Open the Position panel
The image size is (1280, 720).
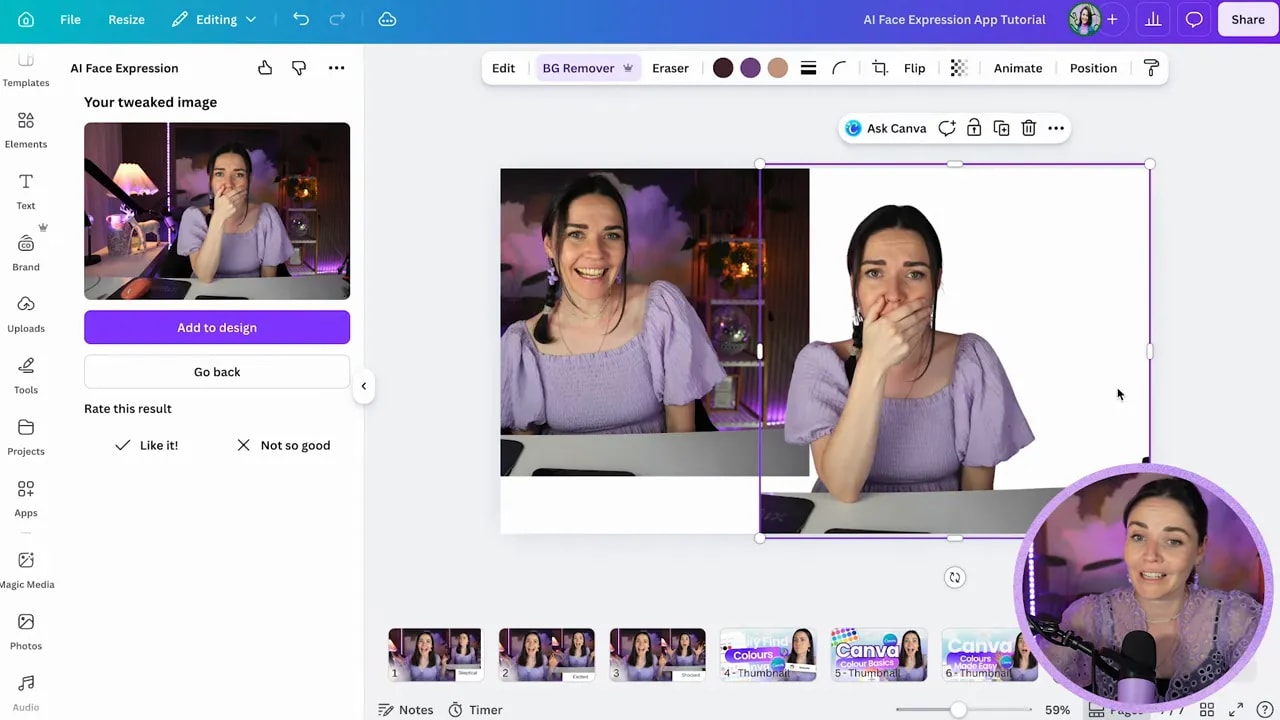tap(1093, 68)
